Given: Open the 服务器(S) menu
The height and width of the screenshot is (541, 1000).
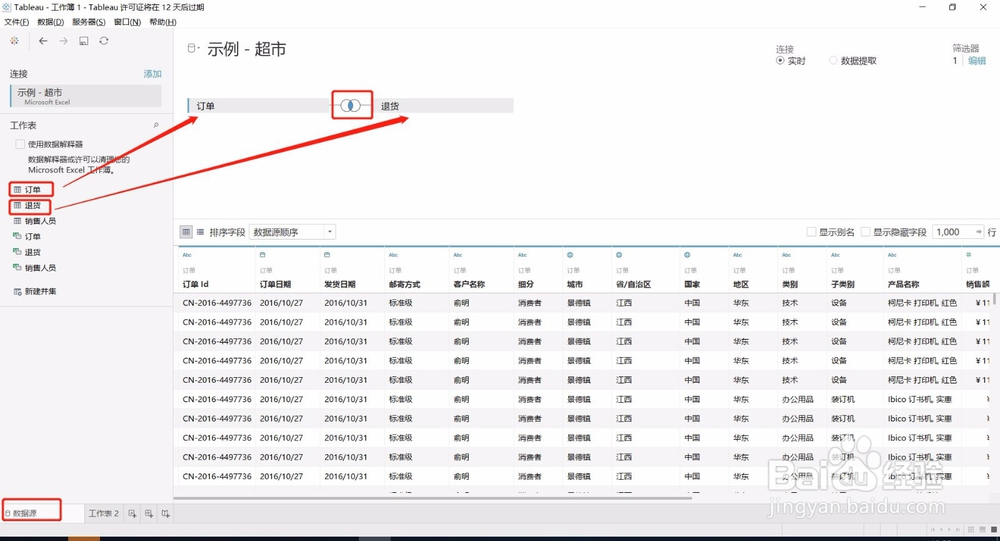Looking at the screenshot, I should [89, 22].
